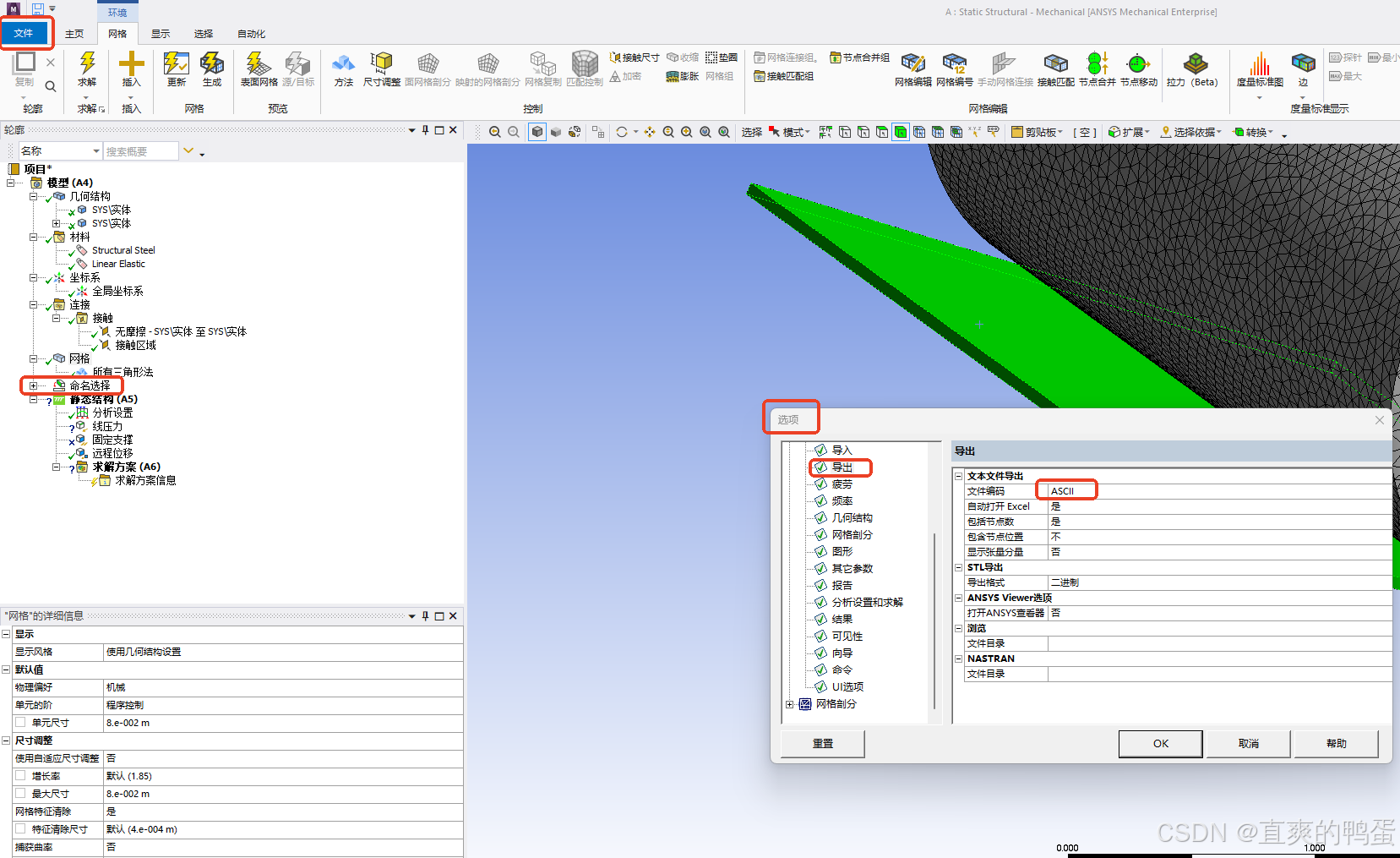Click the 节点合并 node merge icon
The image size is (1400, 858).
tap(1096, 69)
